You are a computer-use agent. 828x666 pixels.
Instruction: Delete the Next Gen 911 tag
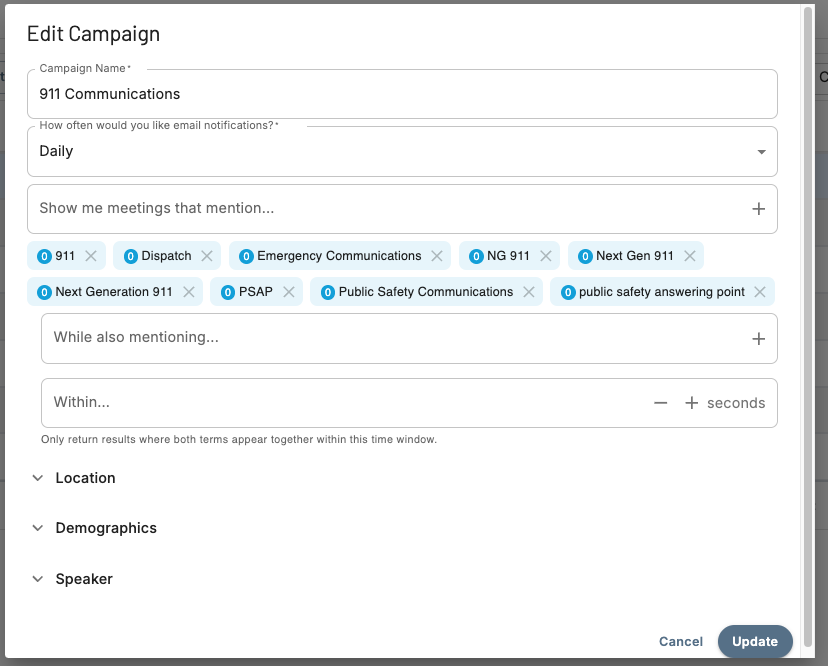pos(690,256)
